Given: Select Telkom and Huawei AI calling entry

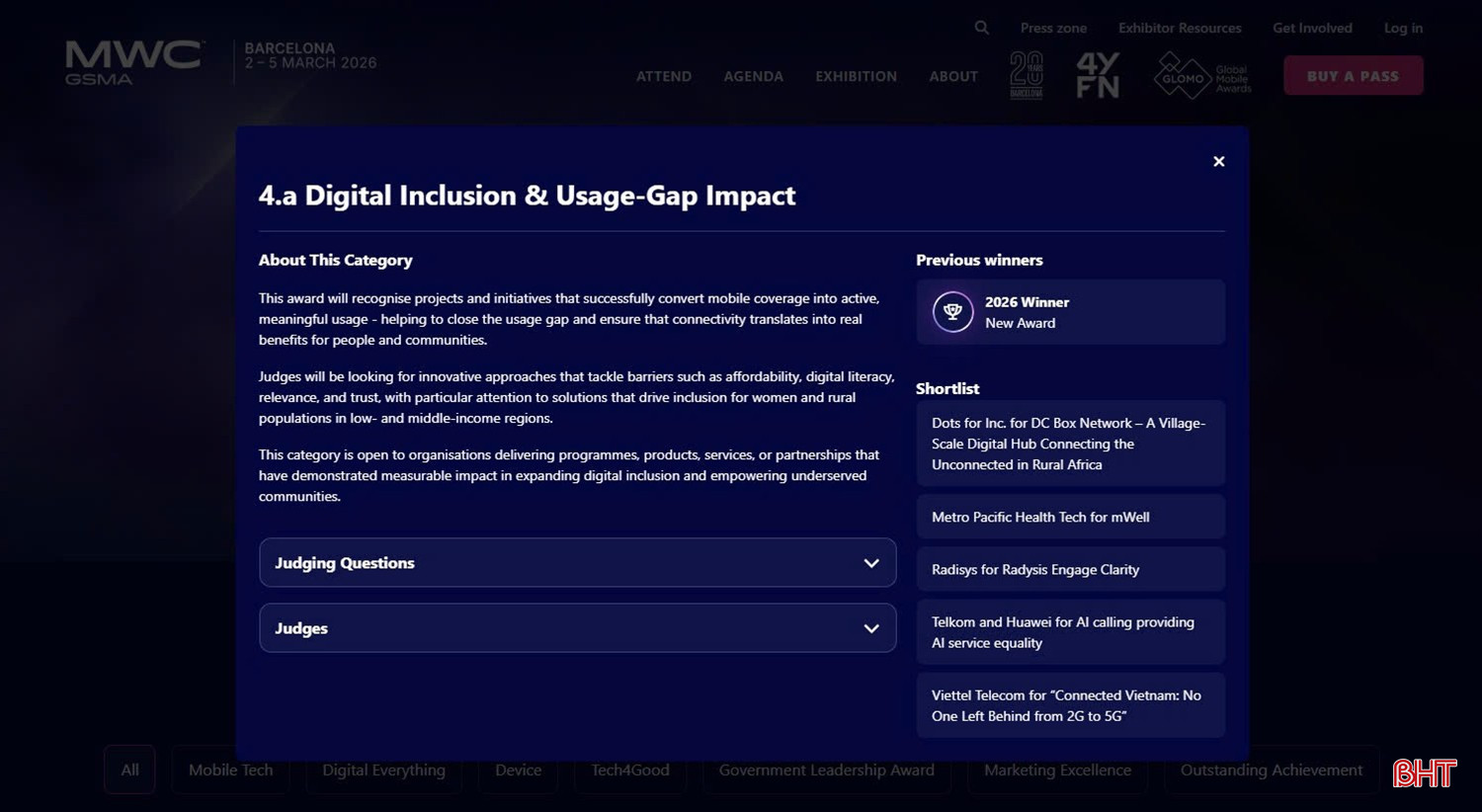Looking at the screenshot, I should coord(1070,632).
